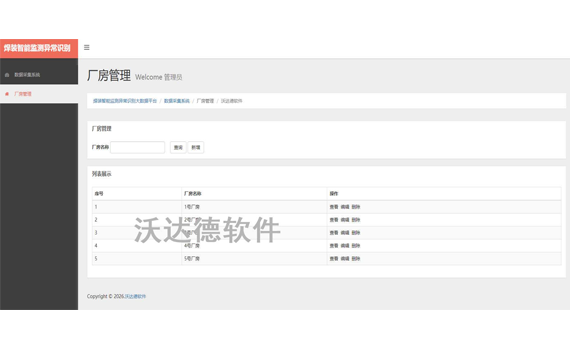Click the 焊装智能监测异常识别 logo header

pos(39,48)
